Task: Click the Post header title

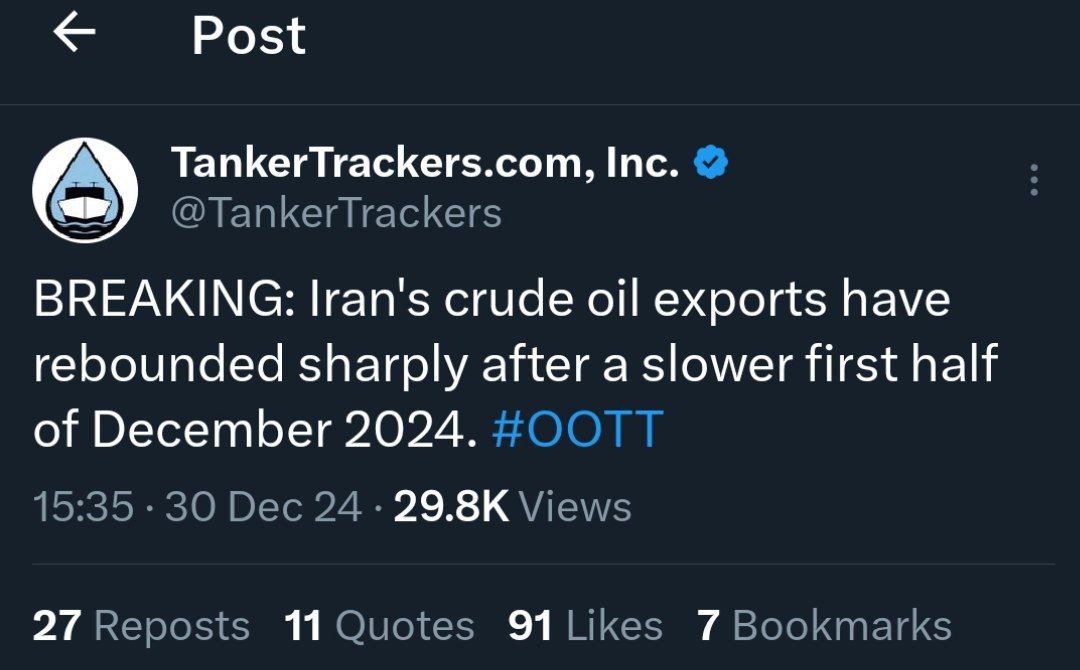Action: (248, 36)
